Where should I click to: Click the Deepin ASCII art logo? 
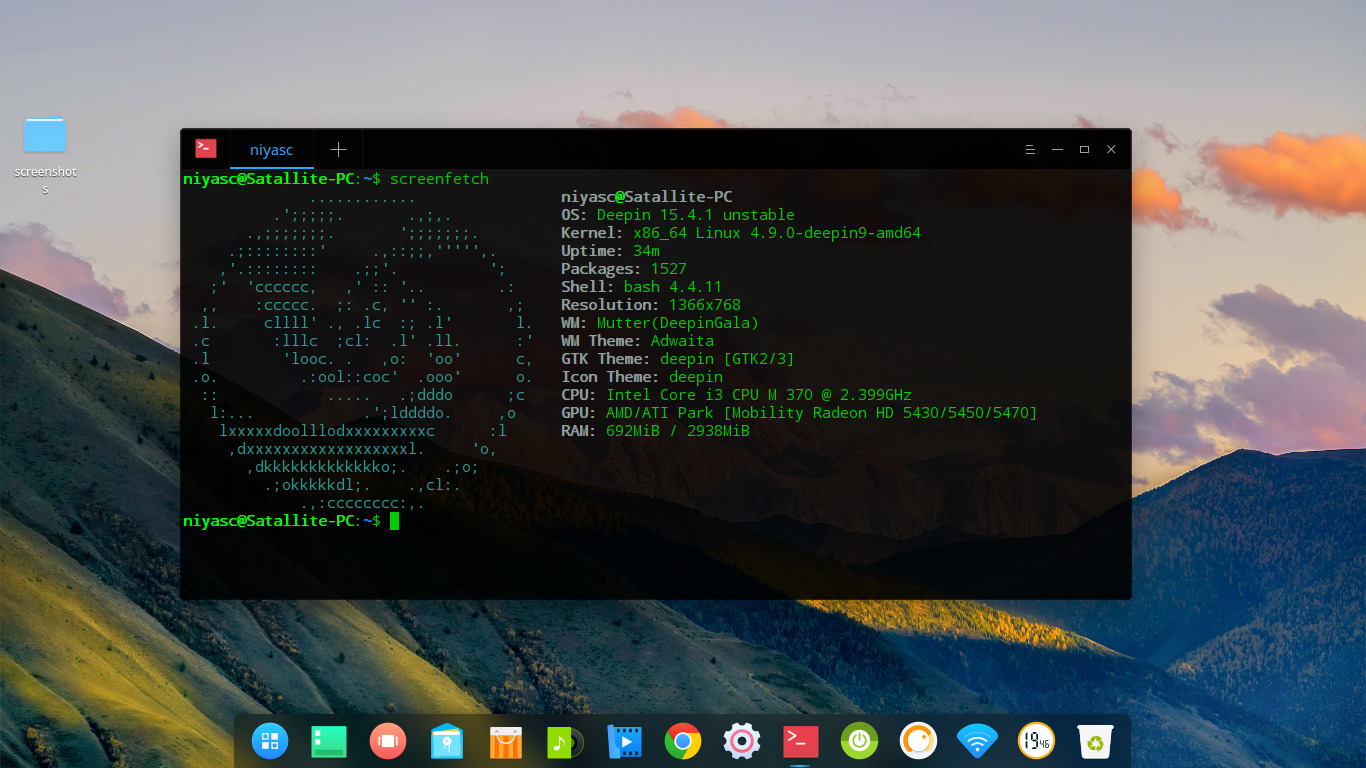[362, 350]
